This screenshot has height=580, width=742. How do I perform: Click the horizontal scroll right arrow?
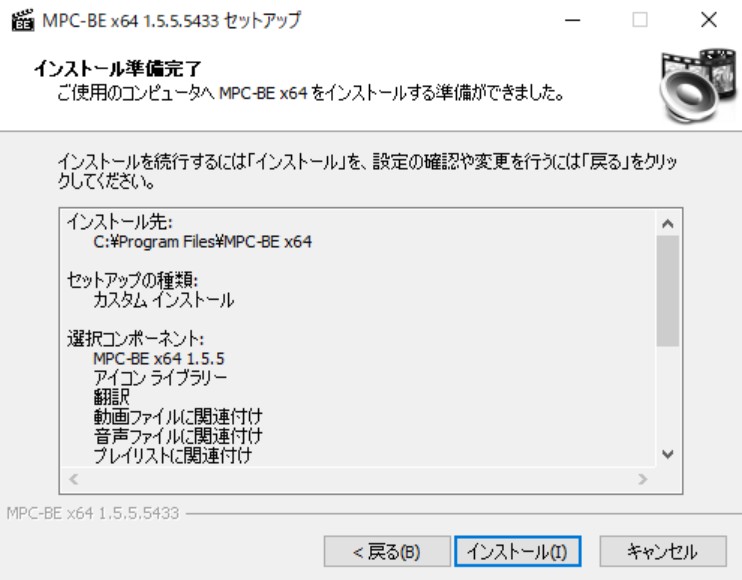click(642, 479)
